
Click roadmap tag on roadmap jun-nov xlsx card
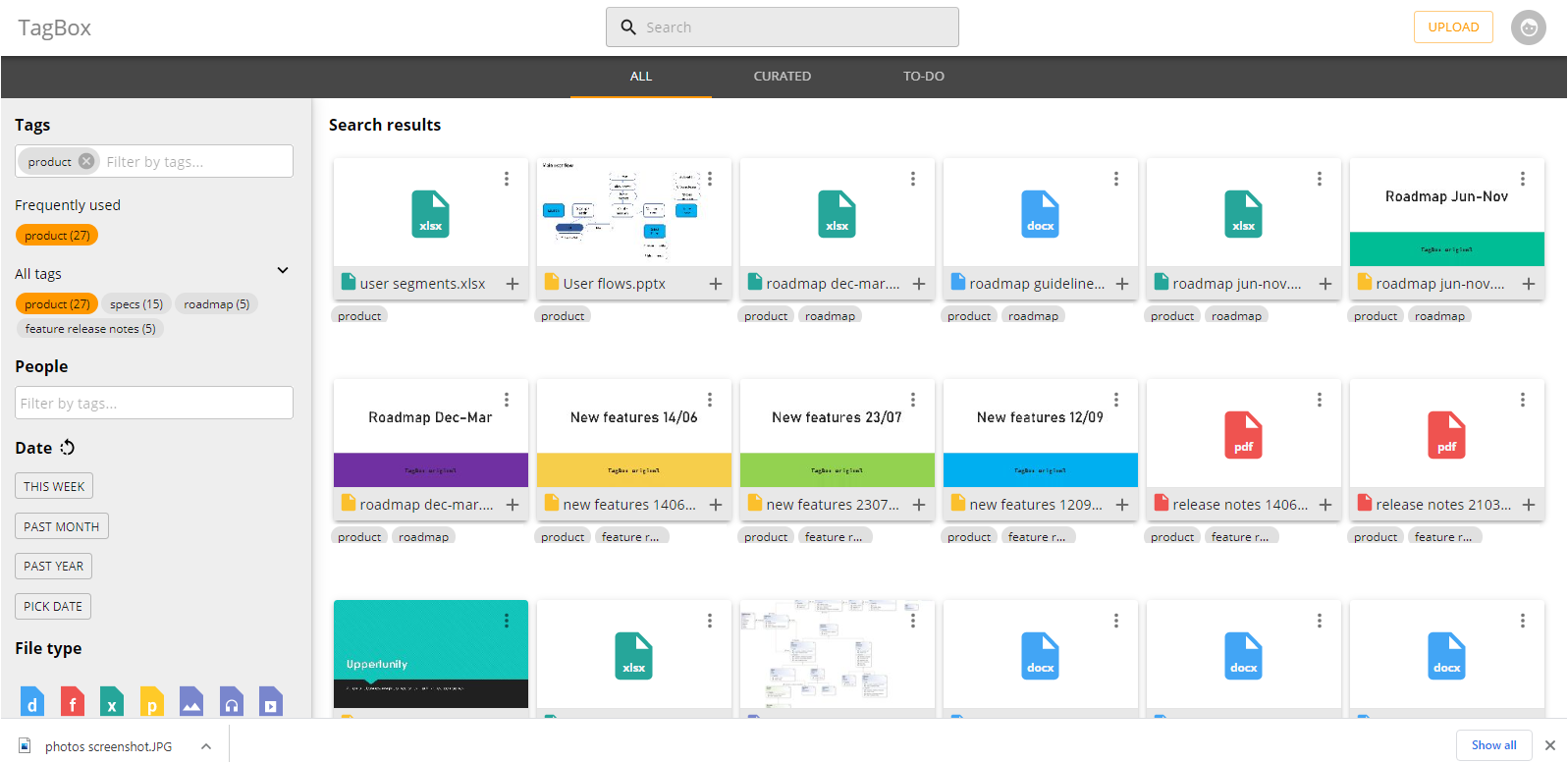pos(1237,316)
